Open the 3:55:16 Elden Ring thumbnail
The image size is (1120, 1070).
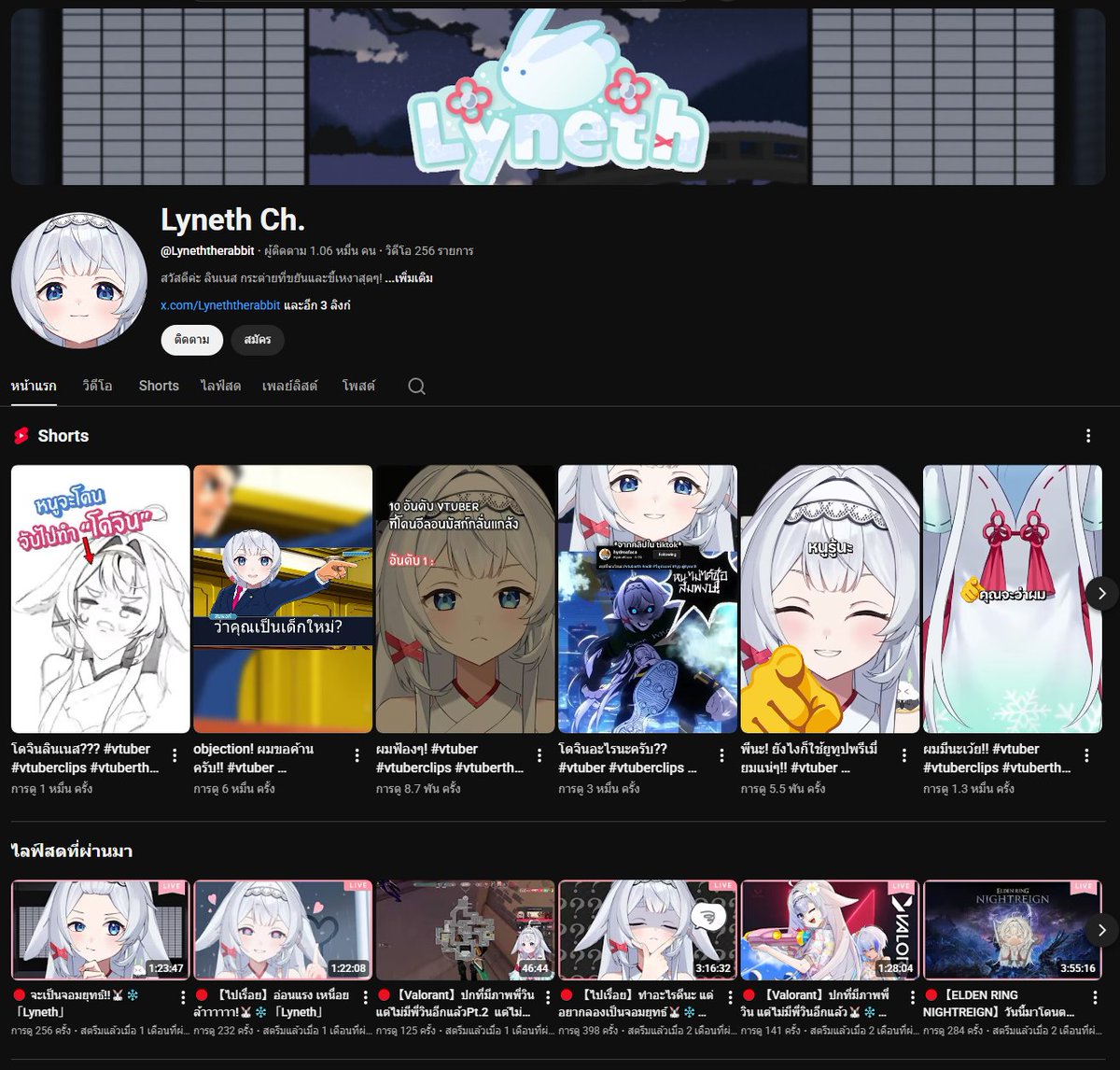click(x=1013, y=930)
